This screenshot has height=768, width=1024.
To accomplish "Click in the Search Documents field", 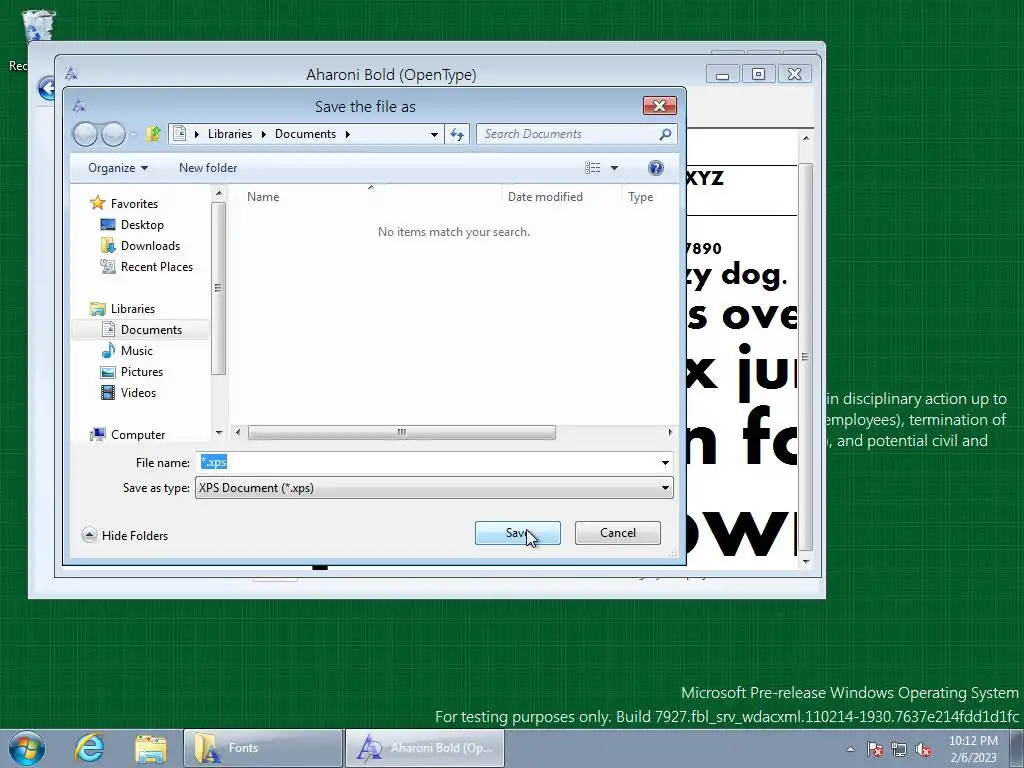I will click(568, 134).
